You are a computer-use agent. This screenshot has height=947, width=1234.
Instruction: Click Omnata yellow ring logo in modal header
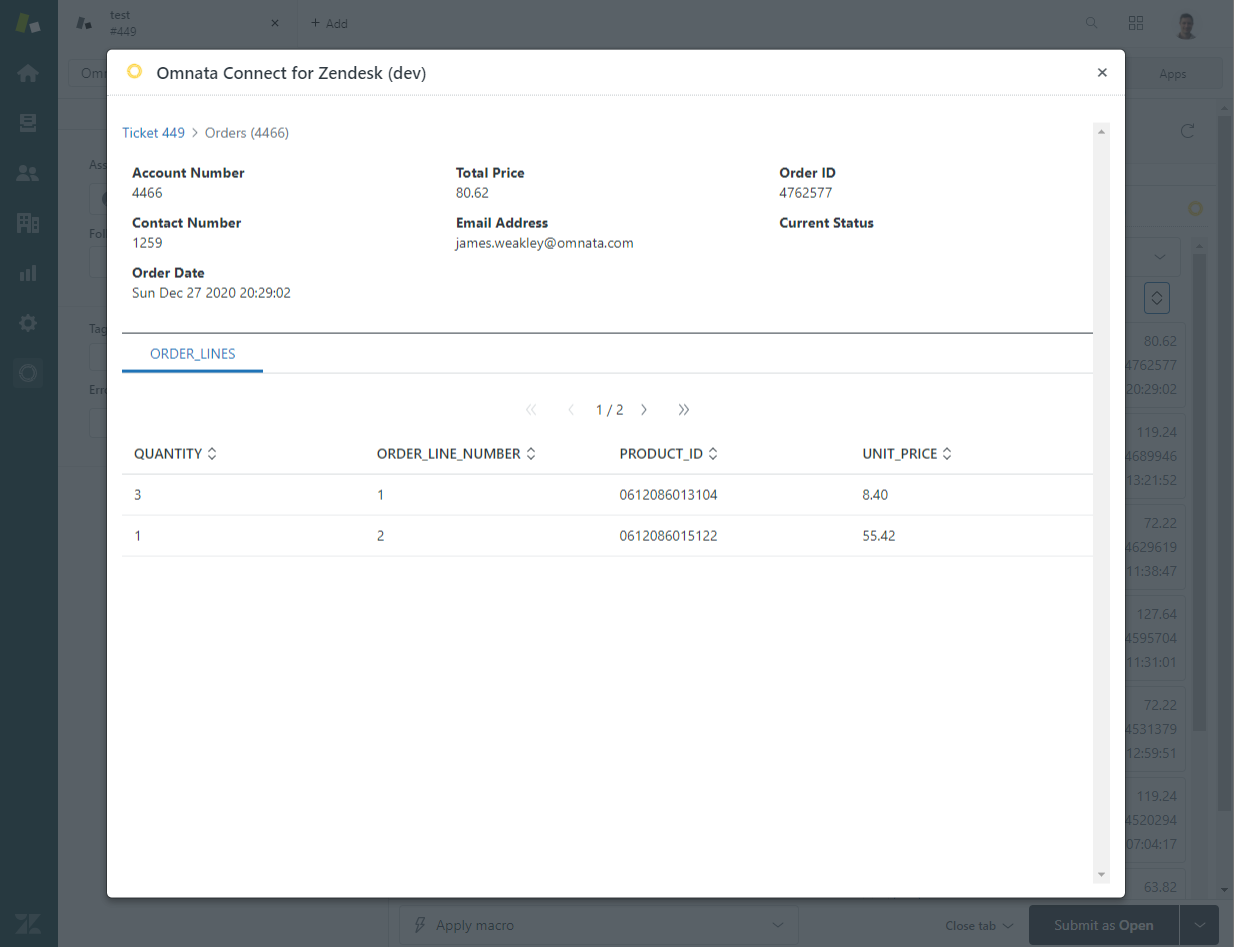click(134, 71)
